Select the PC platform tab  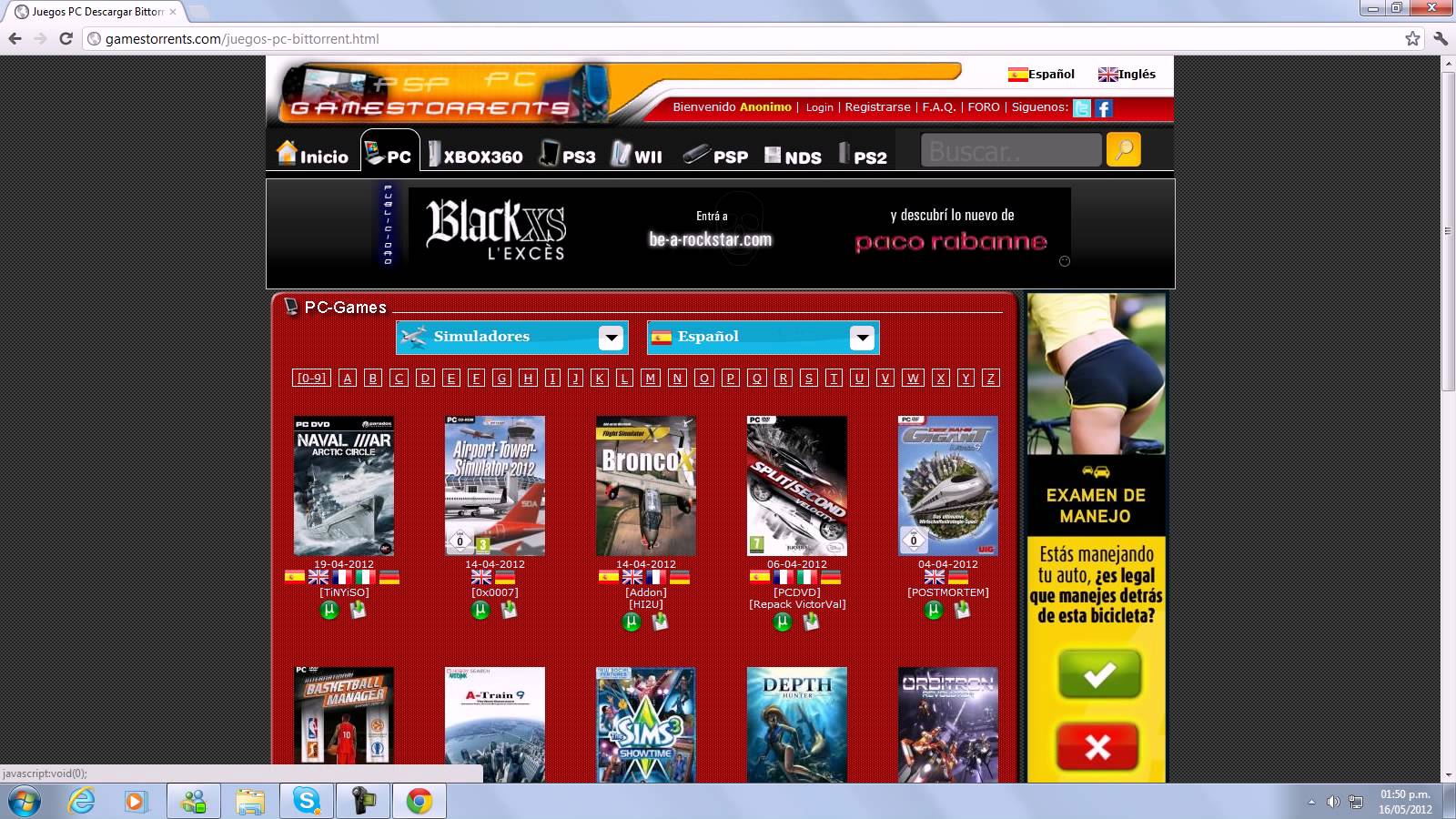[389, 152]
